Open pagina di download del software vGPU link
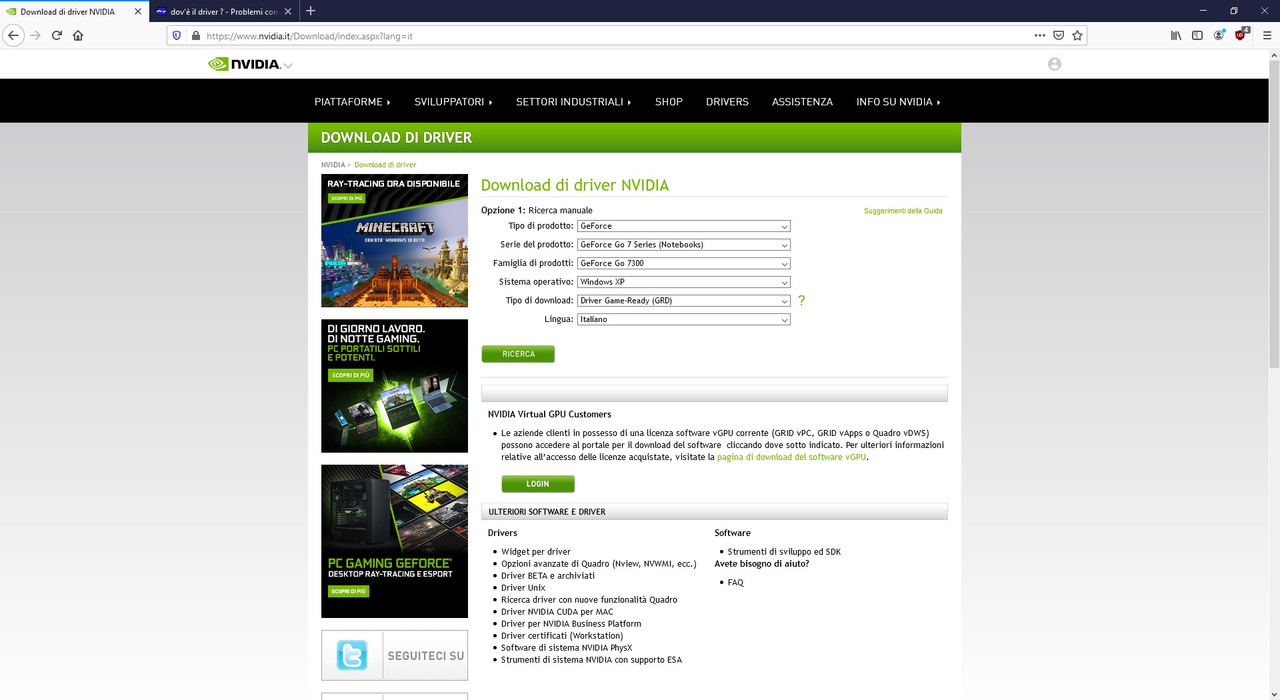 (x=792, y=457)
